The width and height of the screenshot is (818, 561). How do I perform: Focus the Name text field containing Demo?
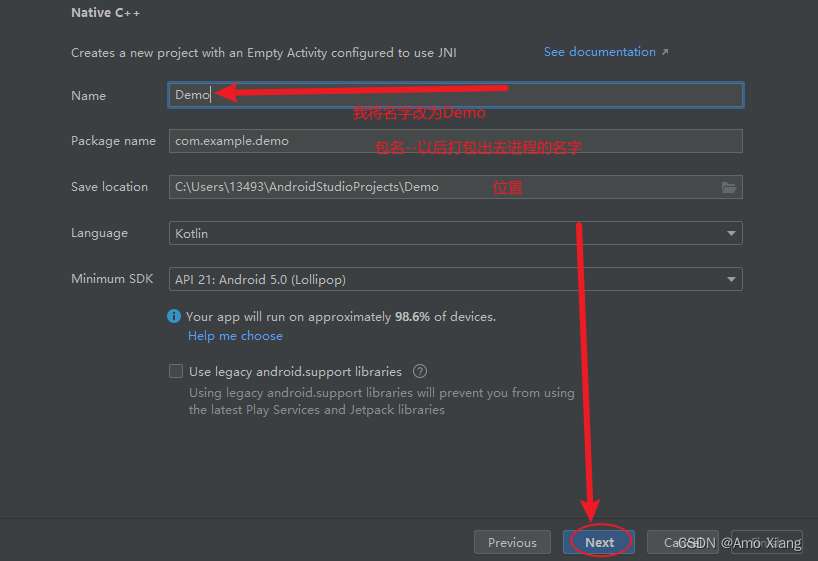pos(456,95)
